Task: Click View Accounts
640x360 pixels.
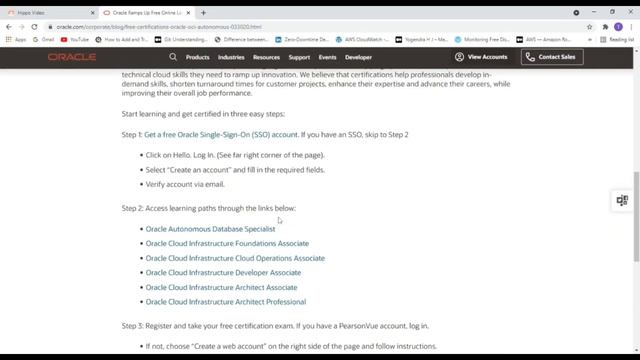Action: pyautogui.click(x=481, y=57)
